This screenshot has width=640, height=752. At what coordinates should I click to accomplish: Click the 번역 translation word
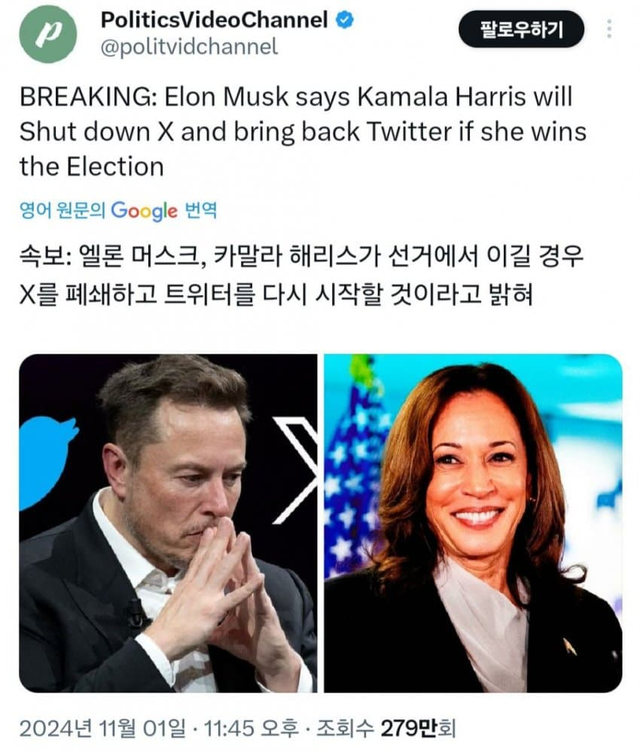201,211
